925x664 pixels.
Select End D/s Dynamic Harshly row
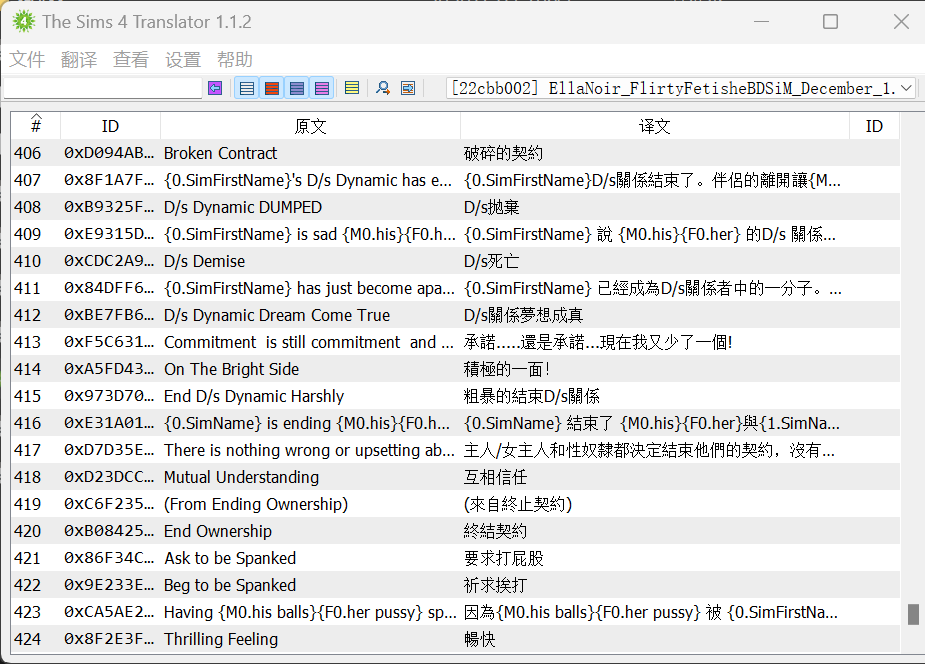click(455, 396)
